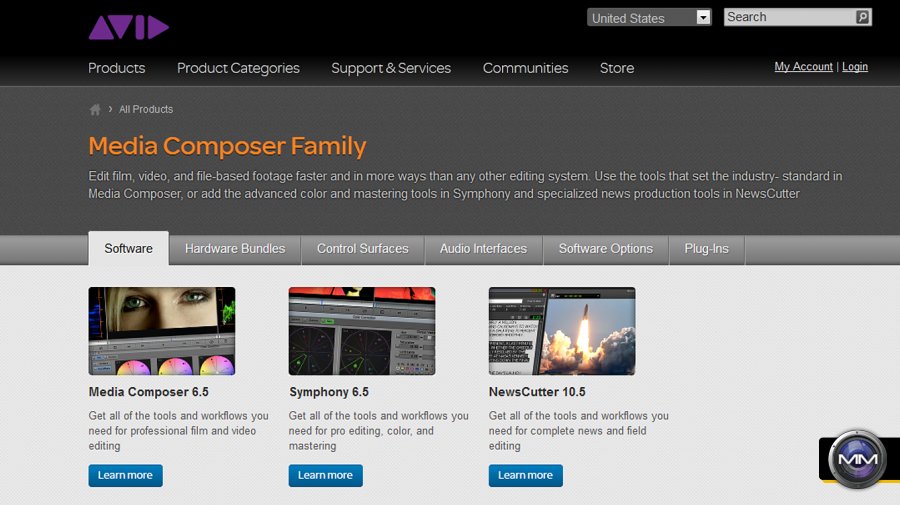The height and width of the screenshot is (505, 900).
Task: Switch to the Audio Interfaces tab
Action: (483, 249)
